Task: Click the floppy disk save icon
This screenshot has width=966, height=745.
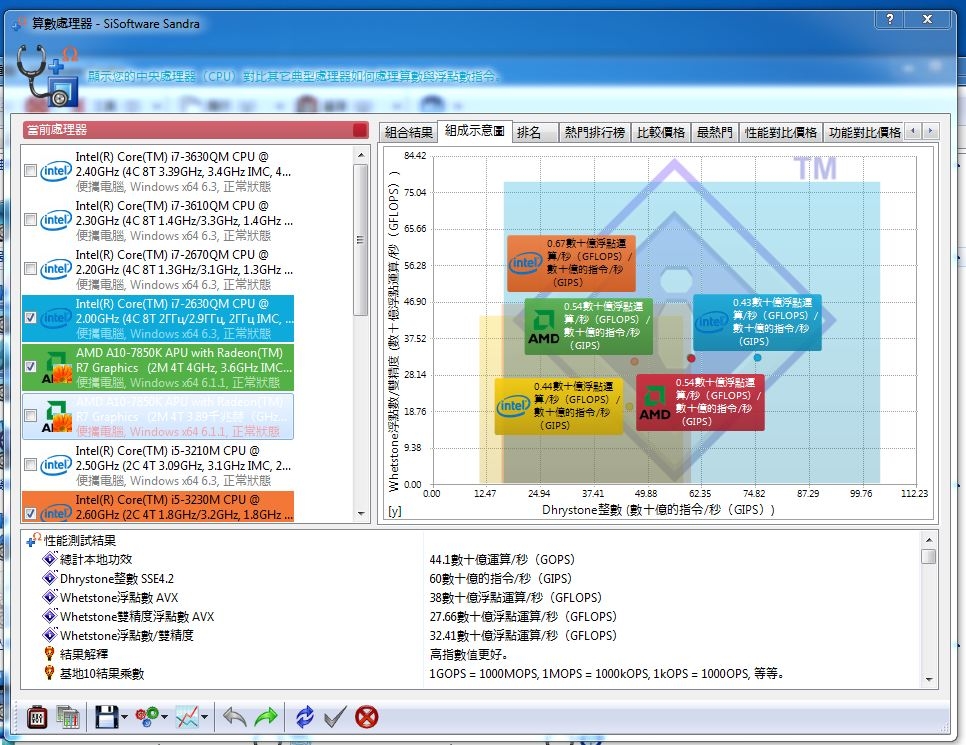Action: point(107,717)
